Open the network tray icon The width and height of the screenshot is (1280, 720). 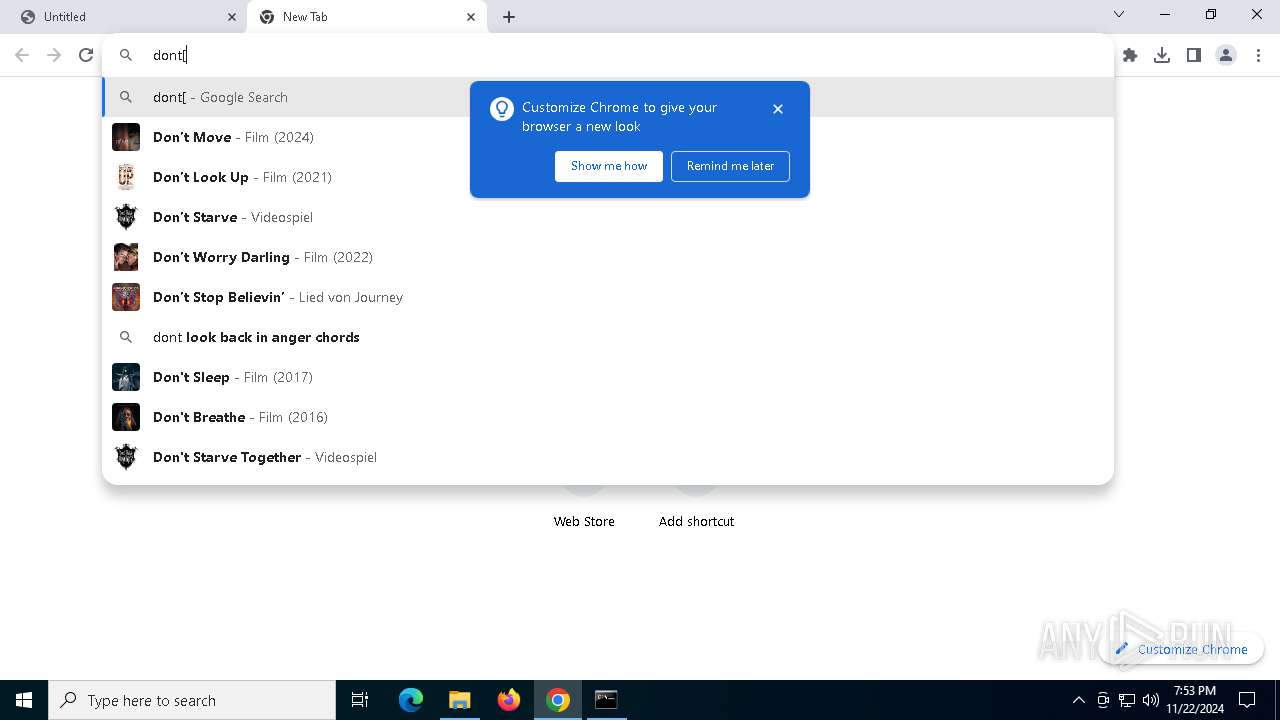(1127, 700)
